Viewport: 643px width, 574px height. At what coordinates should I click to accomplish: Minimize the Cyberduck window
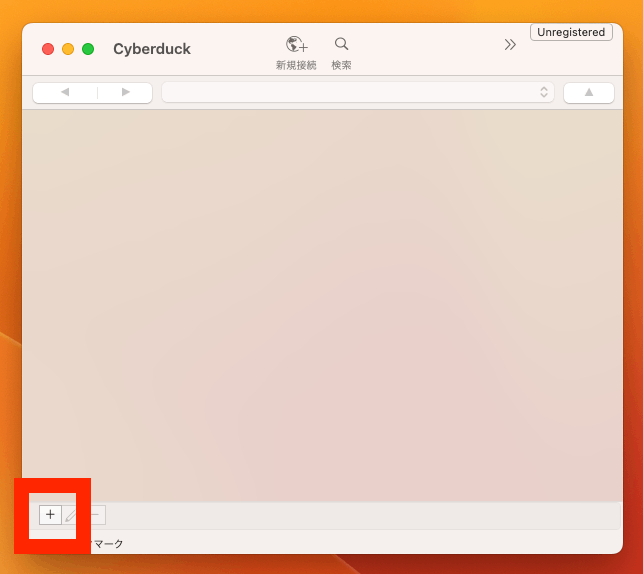(x=68, y=49)
